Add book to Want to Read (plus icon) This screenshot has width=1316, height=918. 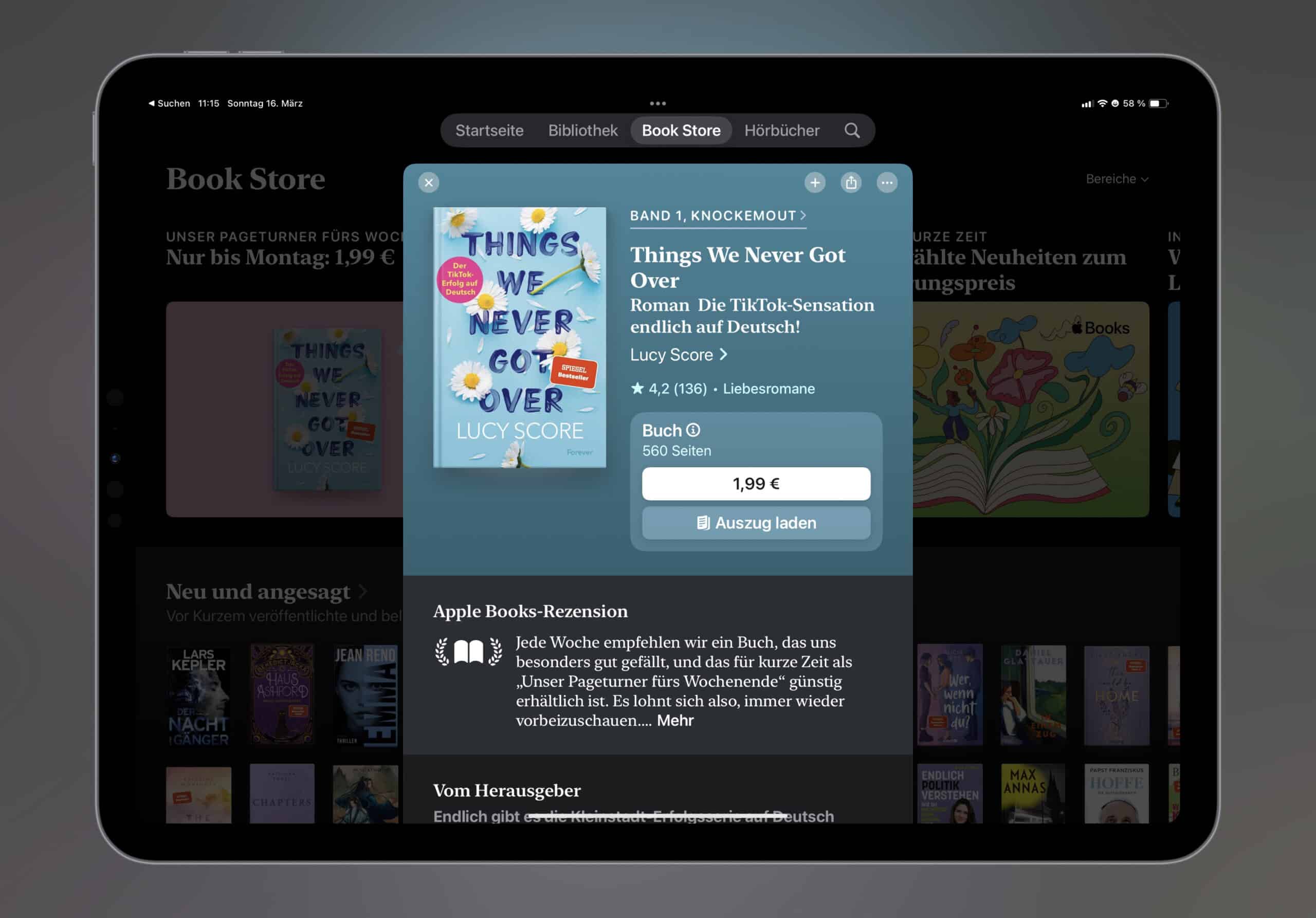coord(814,183)
